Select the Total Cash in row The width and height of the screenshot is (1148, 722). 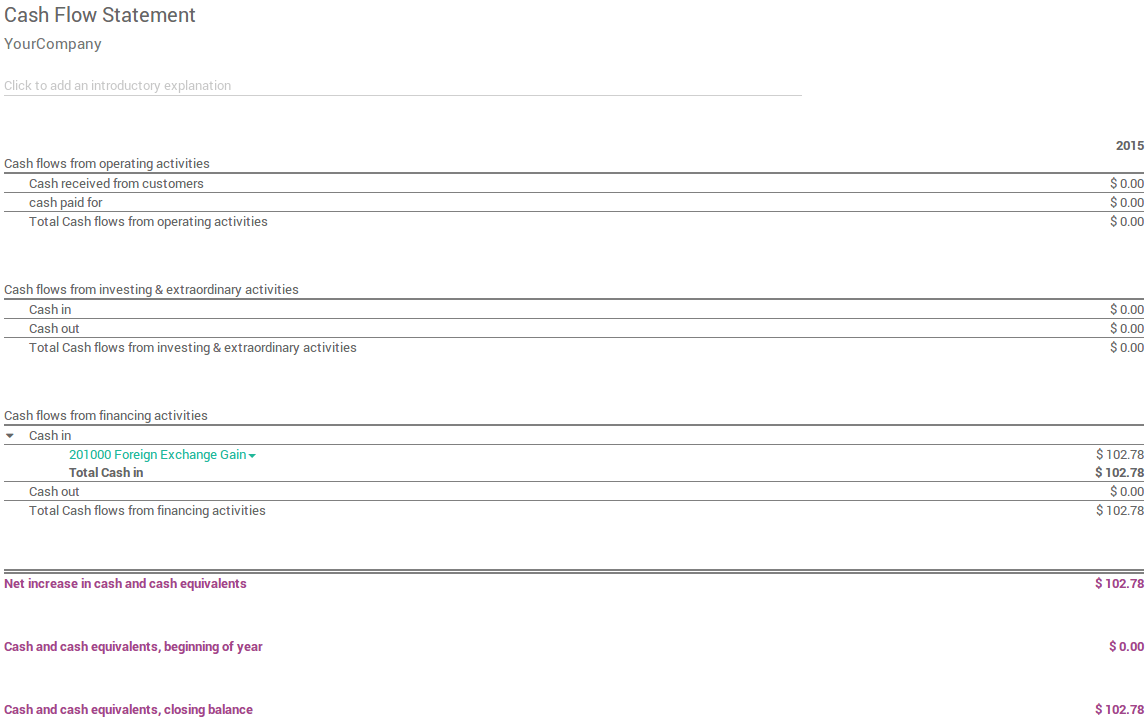coord(105,472)
